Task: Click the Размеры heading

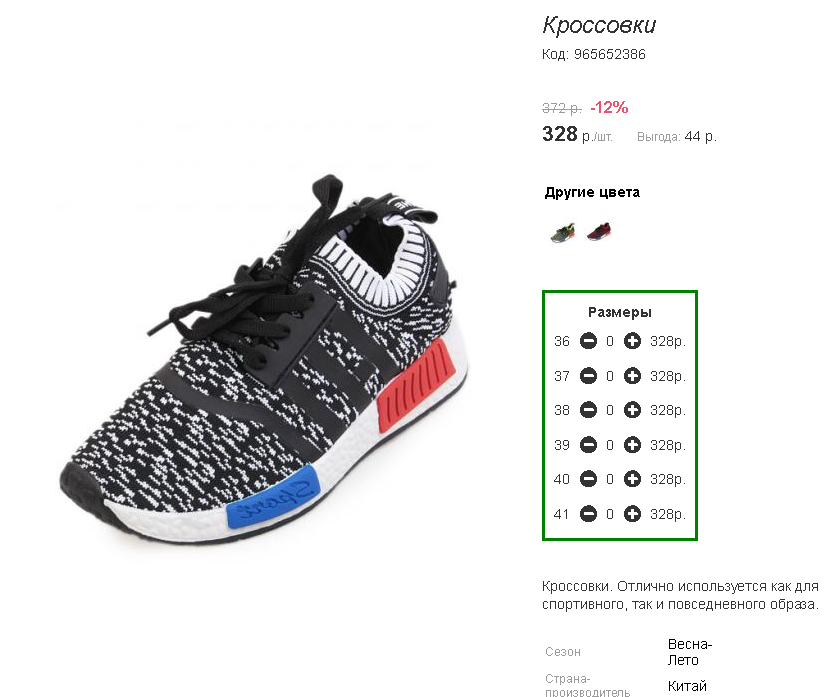Action: click(x=620, y=312)
